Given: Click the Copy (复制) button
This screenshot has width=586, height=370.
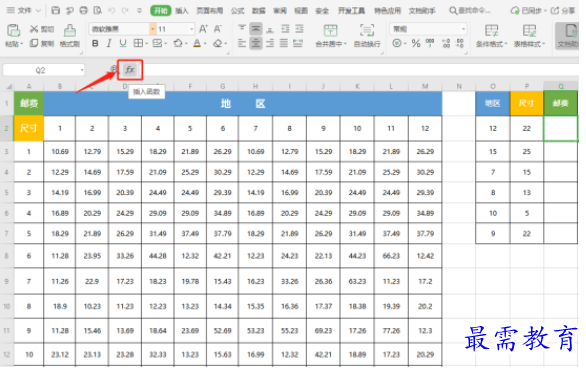Looking at the screenshot, I should 42,43.
